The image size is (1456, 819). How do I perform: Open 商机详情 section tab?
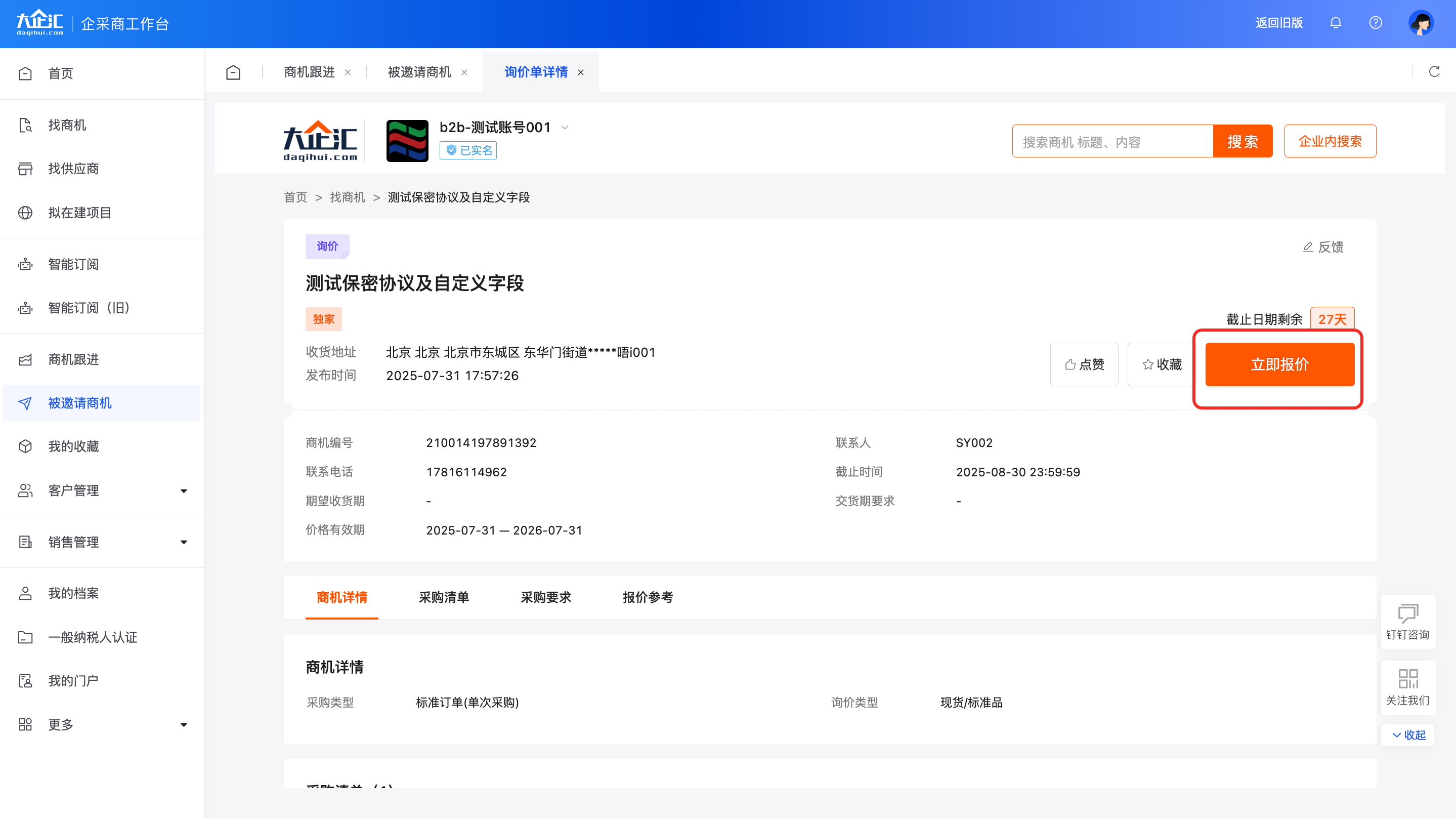click(342, 597)
